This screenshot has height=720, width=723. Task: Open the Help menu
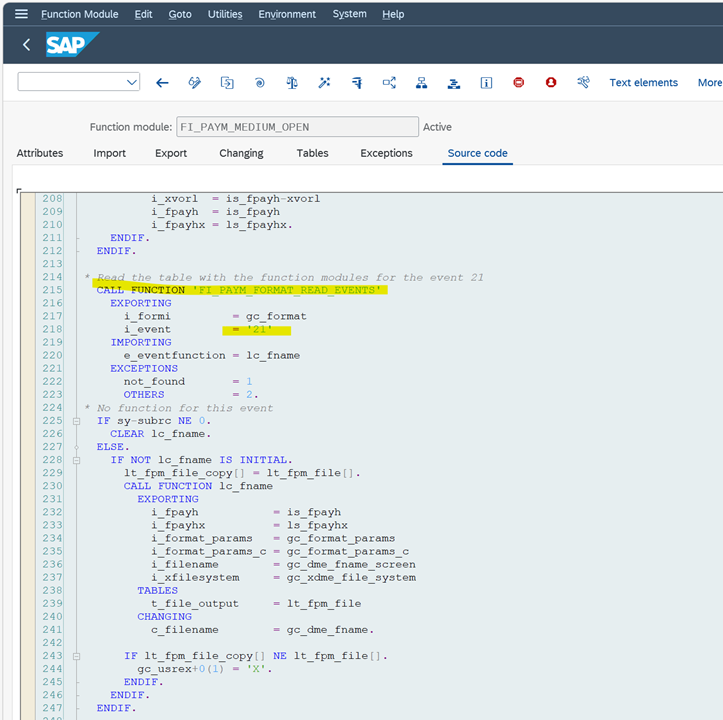coord(393,14)
